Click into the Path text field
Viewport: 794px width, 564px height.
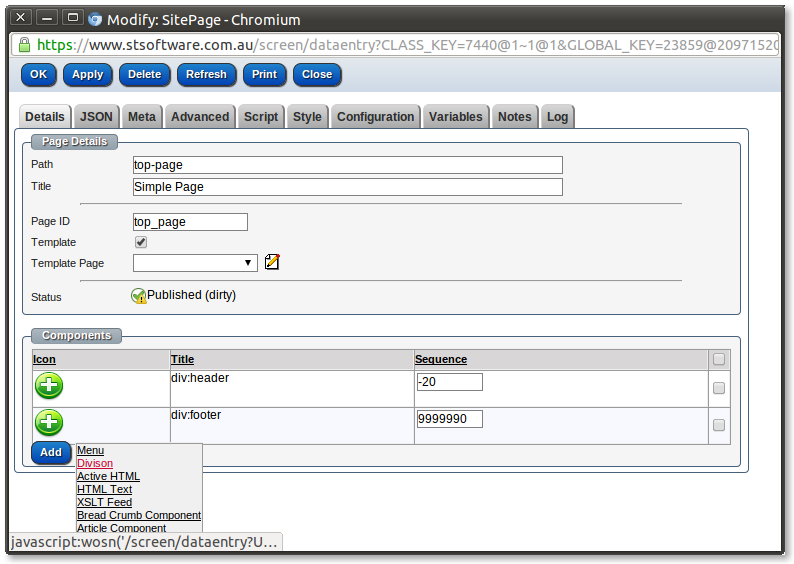(347, 165)
